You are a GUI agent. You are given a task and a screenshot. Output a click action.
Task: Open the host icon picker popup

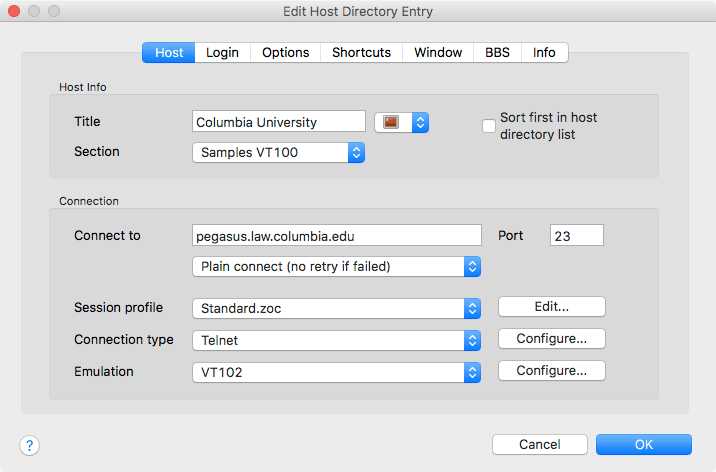(x=401, y=122)
